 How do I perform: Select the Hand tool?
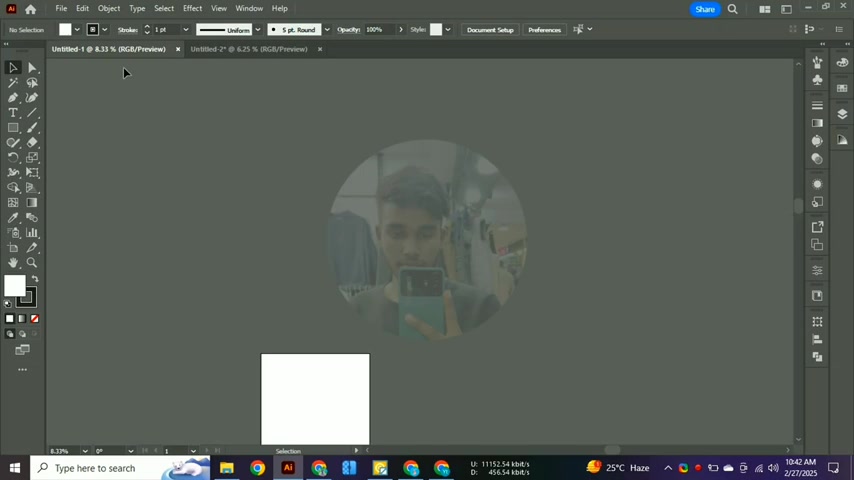[x=13, y=263]
